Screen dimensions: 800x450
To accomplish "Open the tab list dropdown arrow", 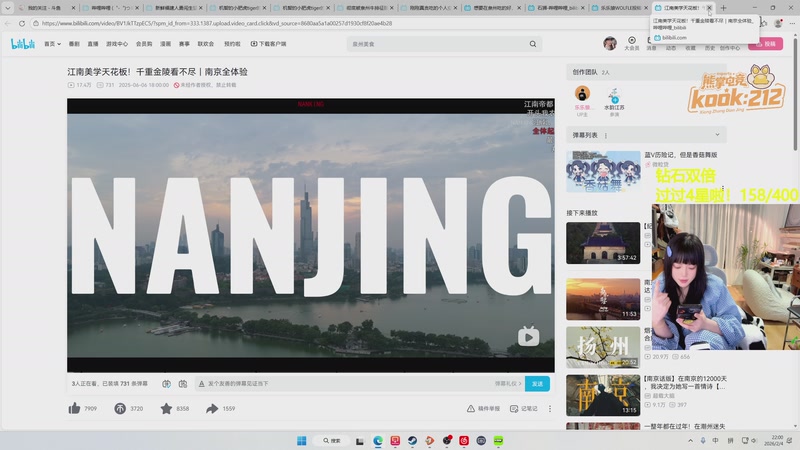I will pos(8,8).
